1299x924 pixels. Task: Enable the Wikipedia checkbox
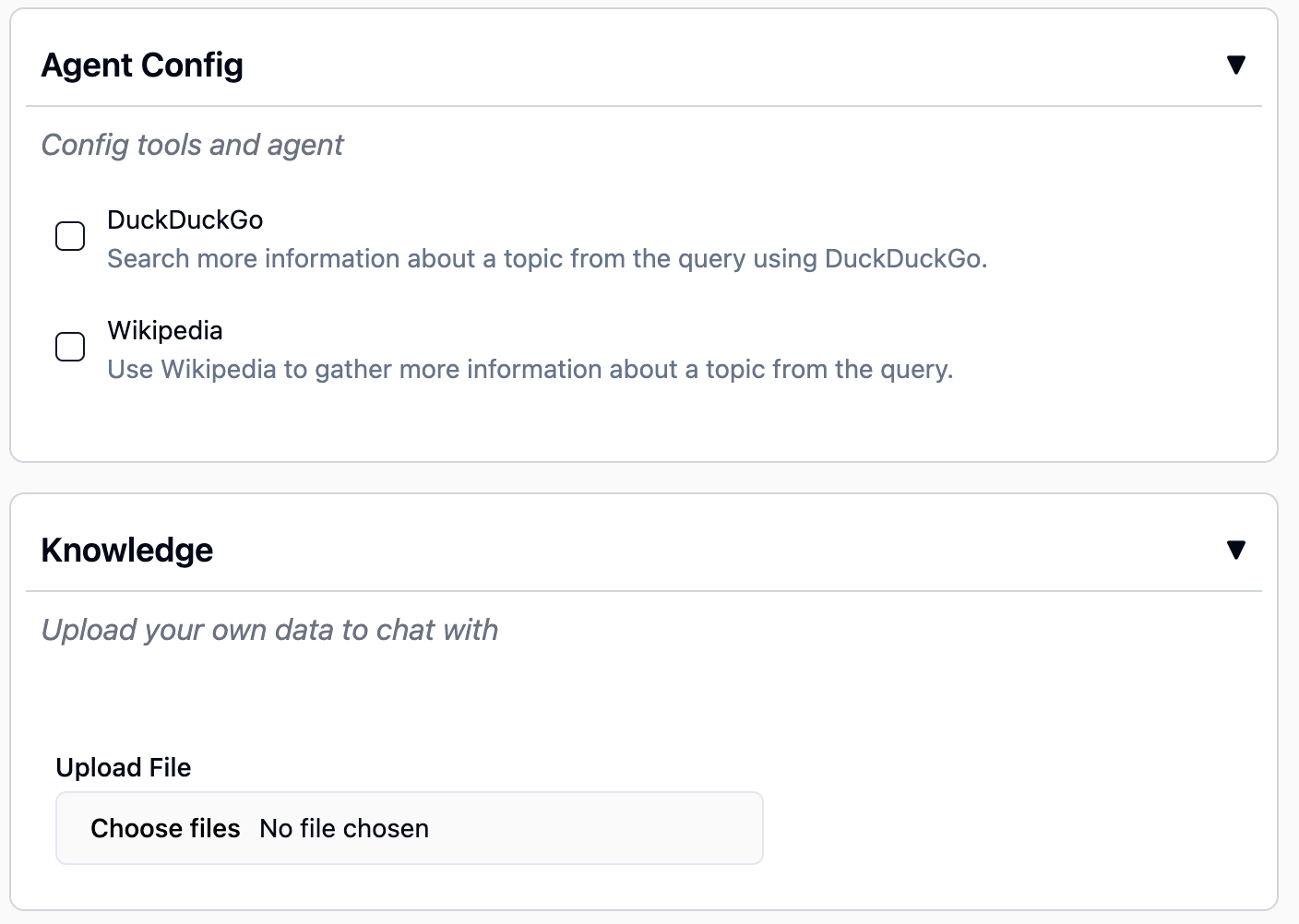(70, 347)
